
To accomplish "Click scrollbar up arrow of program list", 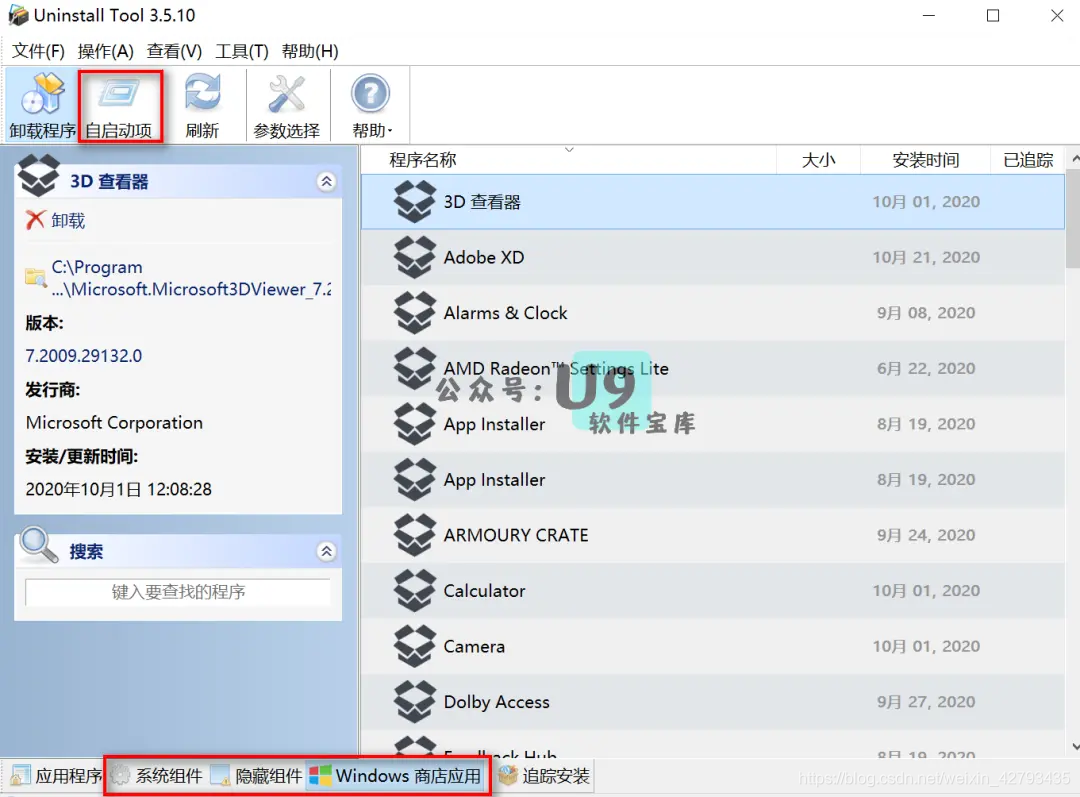I will tap(1074, 158).
